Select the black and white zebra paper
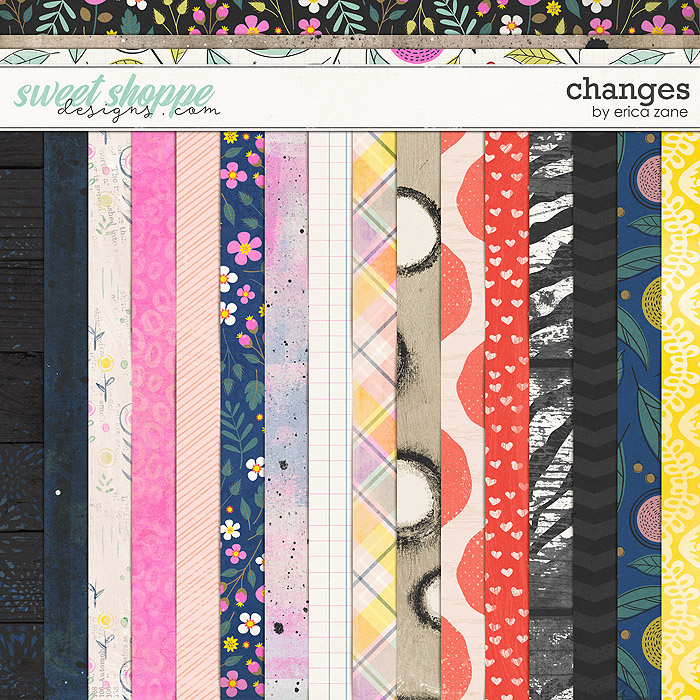700x700 pixels. pyautogui.click(x=551, y=416)
